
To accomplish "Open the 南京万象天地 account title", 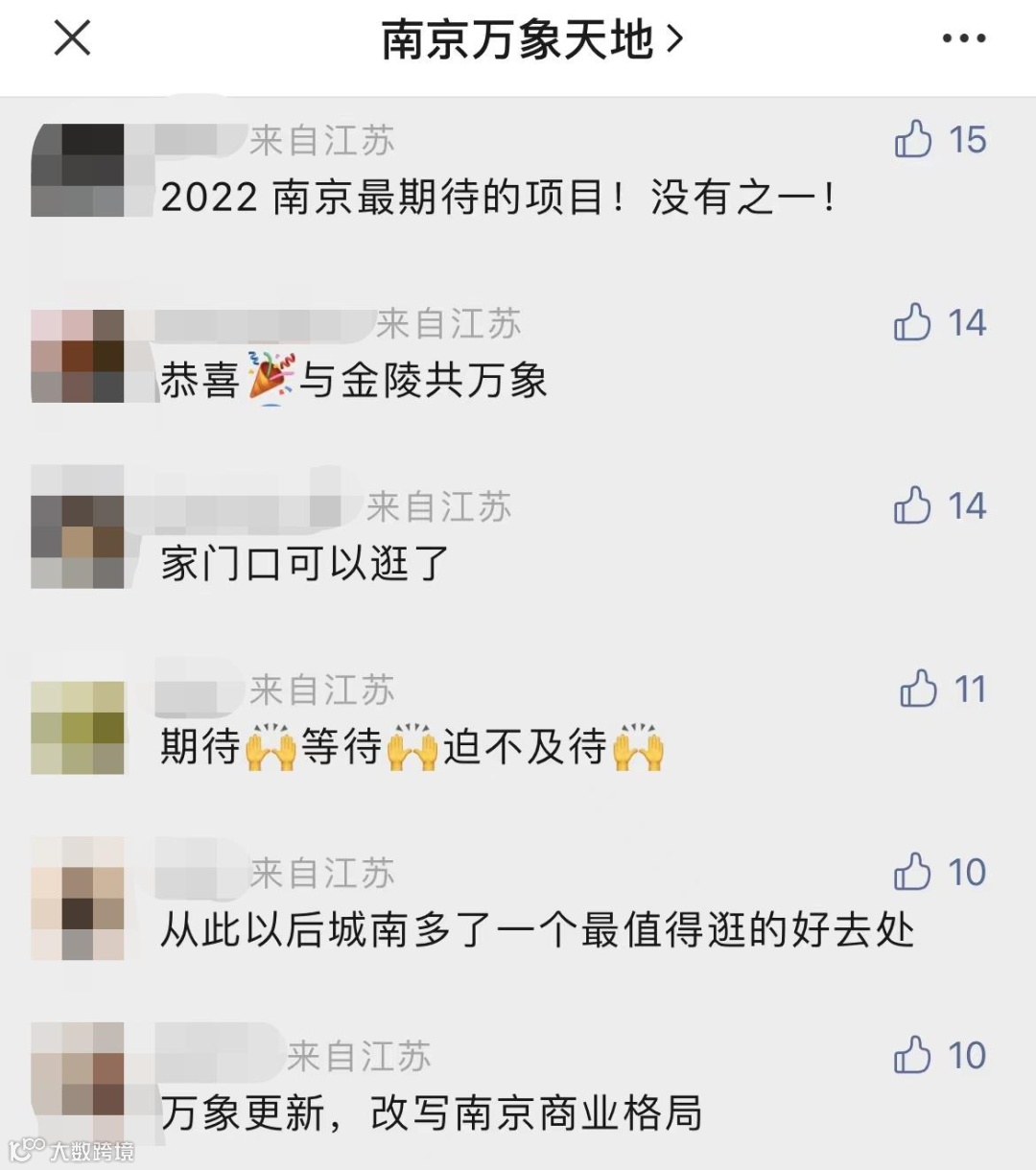I will 518,40.
